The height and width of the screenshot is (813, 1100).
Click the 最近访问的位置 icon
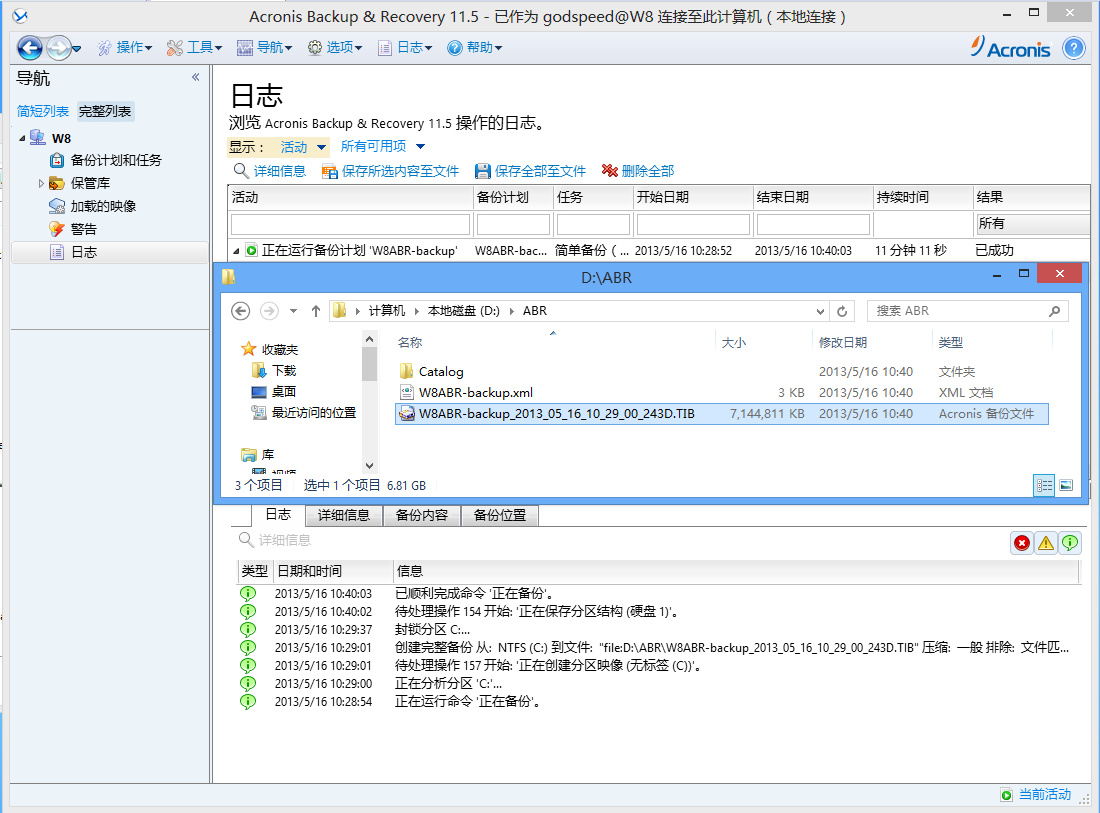[259, 412]
